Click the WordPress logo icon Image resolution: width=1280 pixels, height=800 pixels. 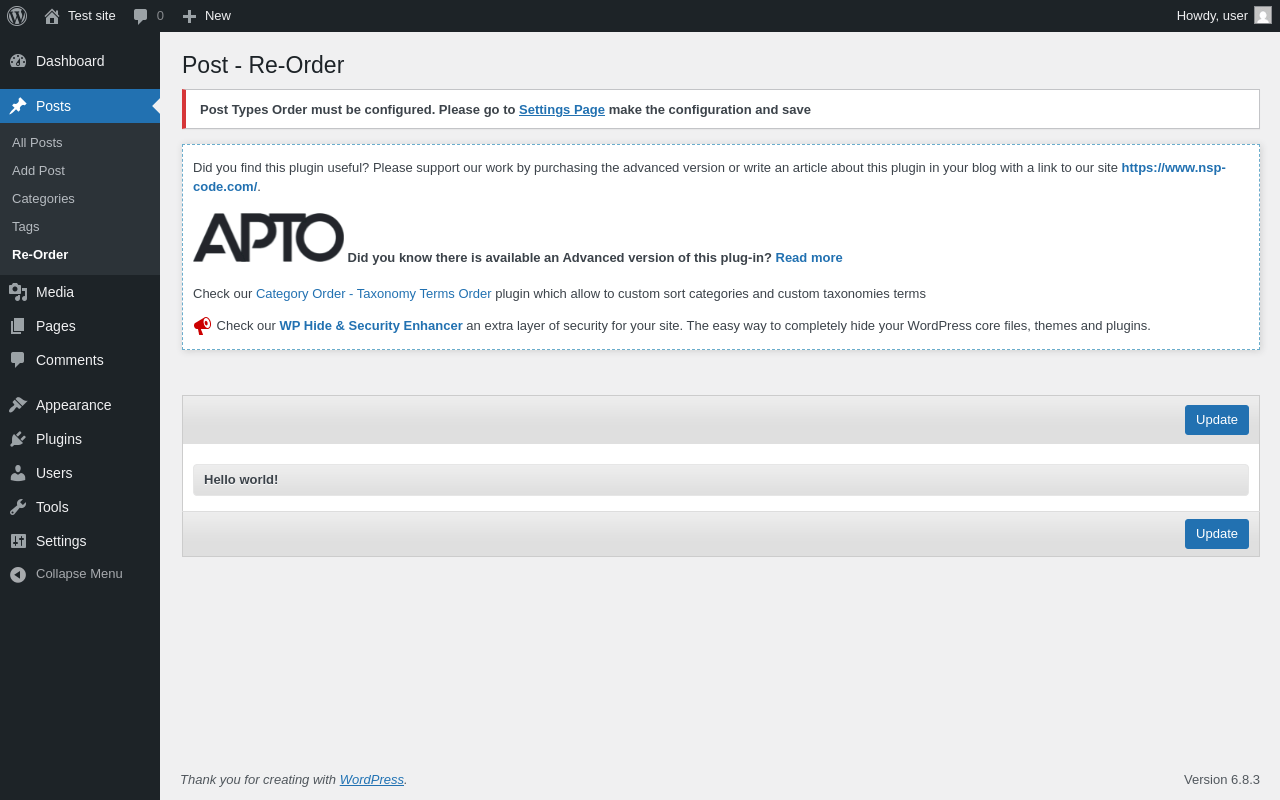pos(17,16)
